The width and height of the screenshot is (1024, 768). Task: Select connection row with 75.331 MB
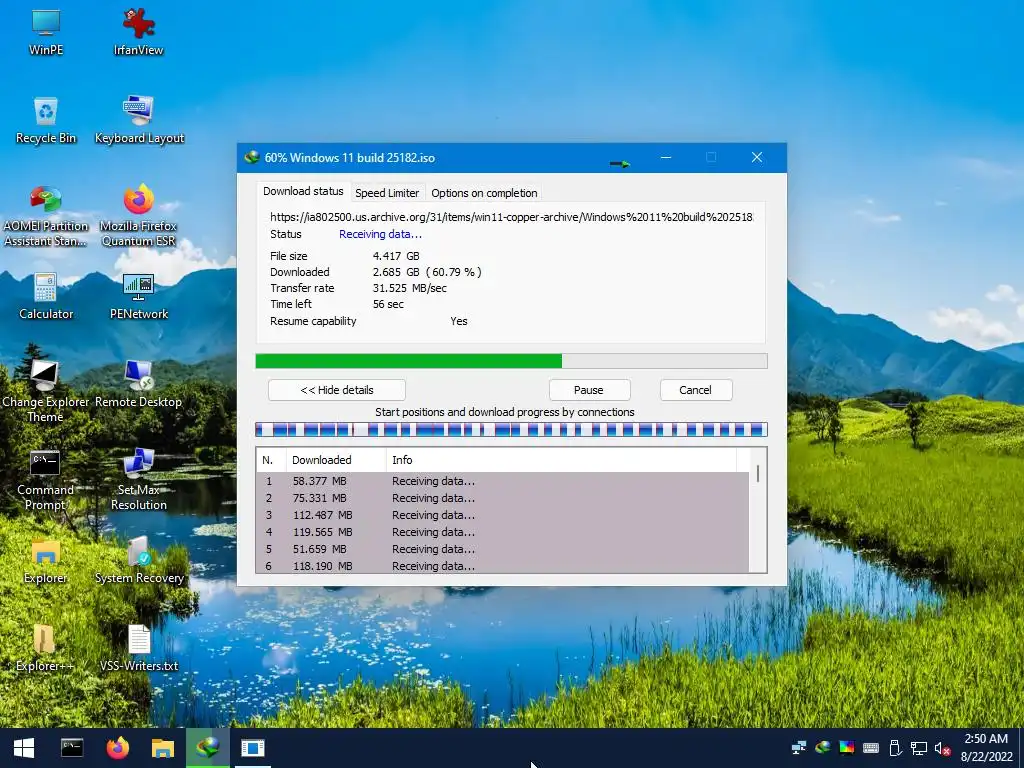click(503, 498)
